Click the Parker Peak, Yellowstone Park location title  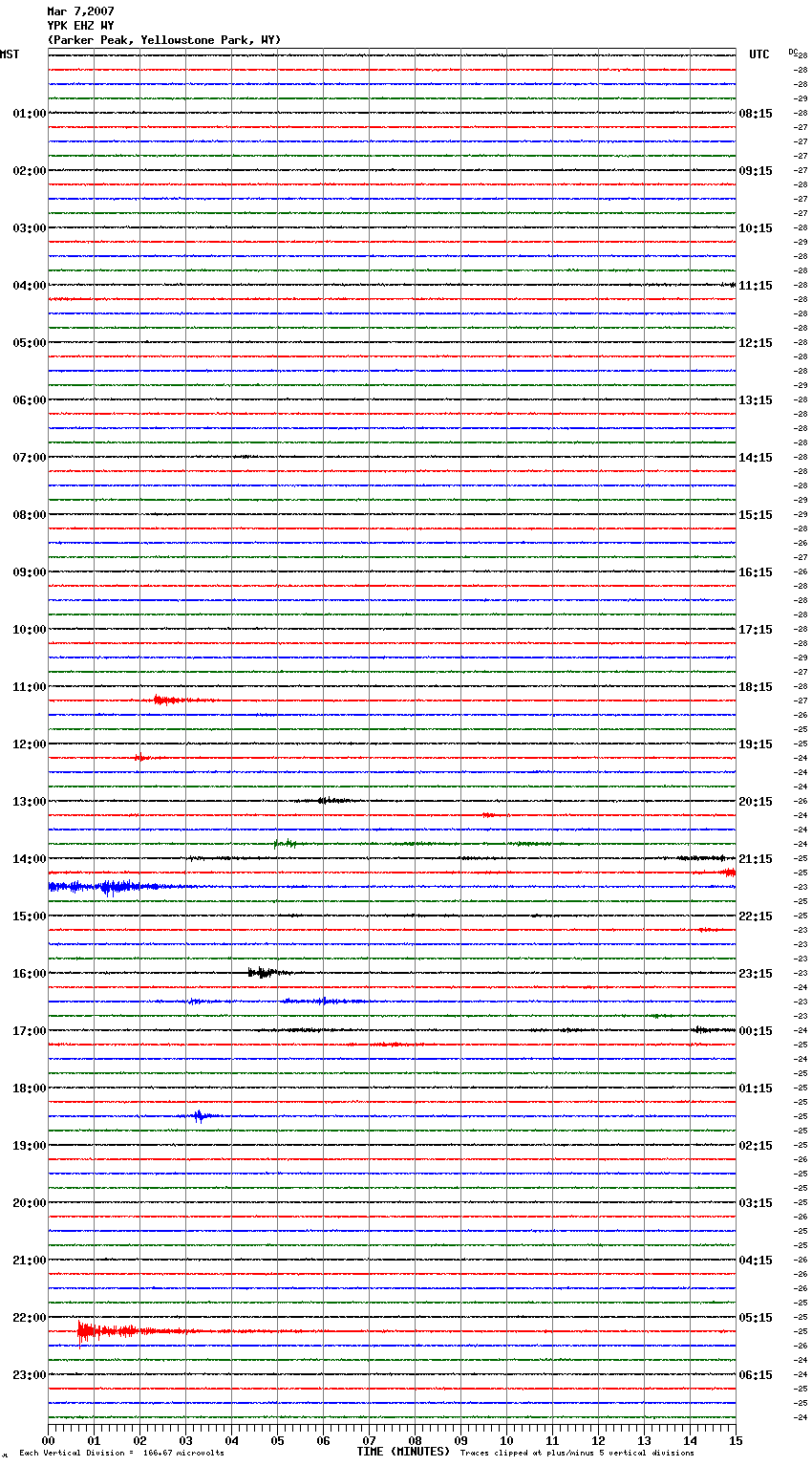(x=164, y=40)
